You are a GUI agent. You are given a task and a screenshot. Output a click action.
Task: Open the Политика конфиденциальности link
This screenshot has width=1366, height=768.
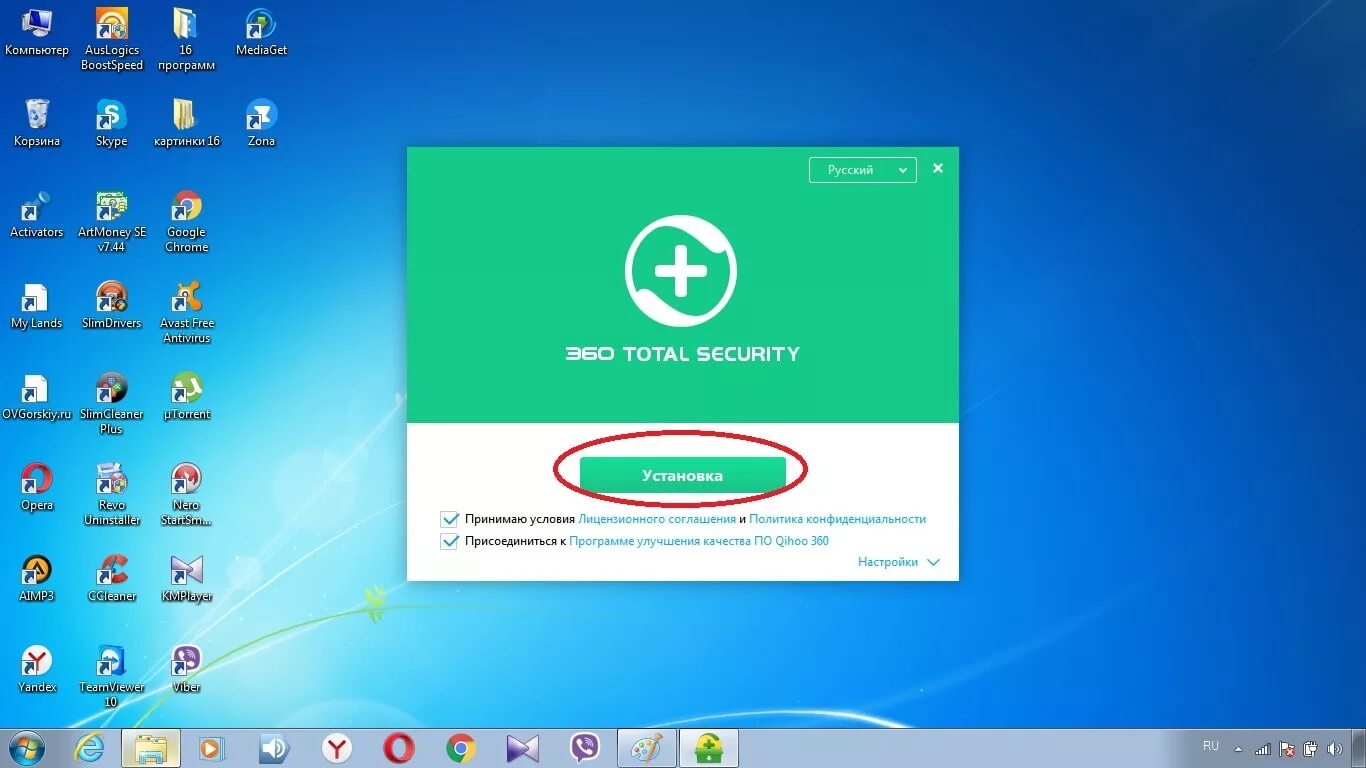click(837, 519)
